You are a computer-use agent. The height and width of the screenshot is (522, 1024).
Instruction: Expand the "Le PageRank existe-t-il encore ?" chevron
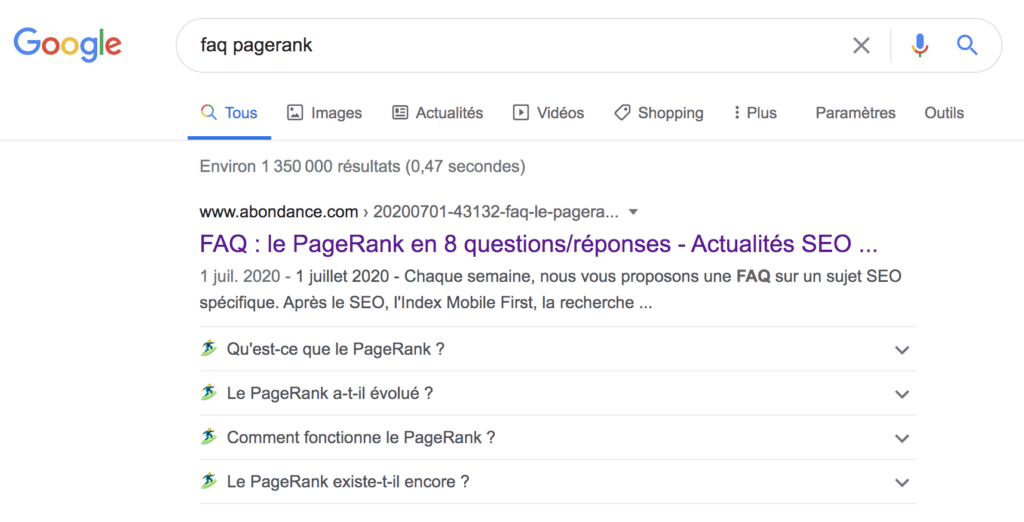tap(902, 483)
